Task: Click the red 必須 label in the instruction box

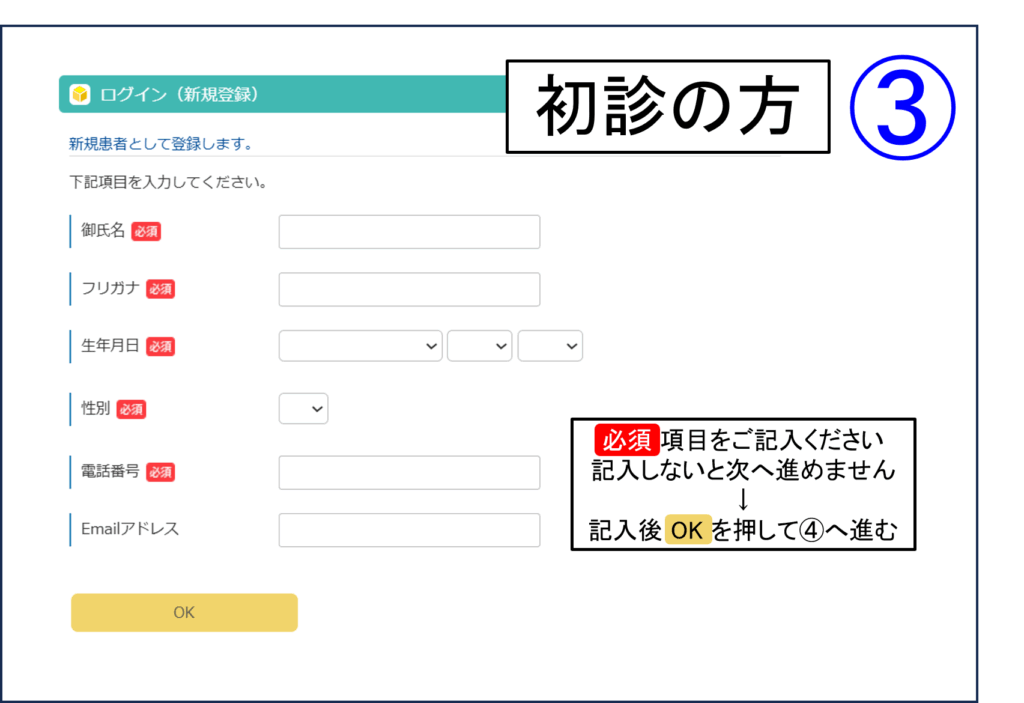Action: coord(626,440)
